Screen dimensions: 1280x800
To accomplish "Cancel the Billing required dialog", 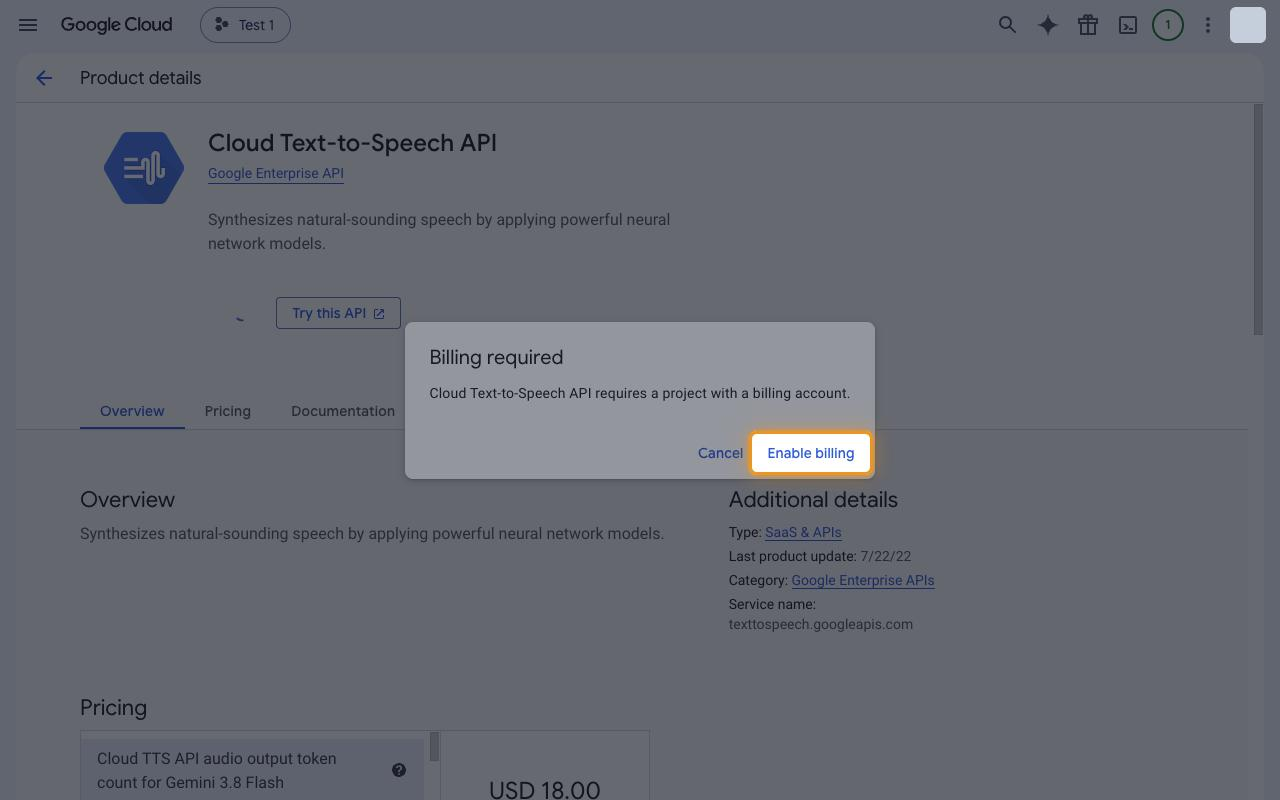I will tap(720, 453).
